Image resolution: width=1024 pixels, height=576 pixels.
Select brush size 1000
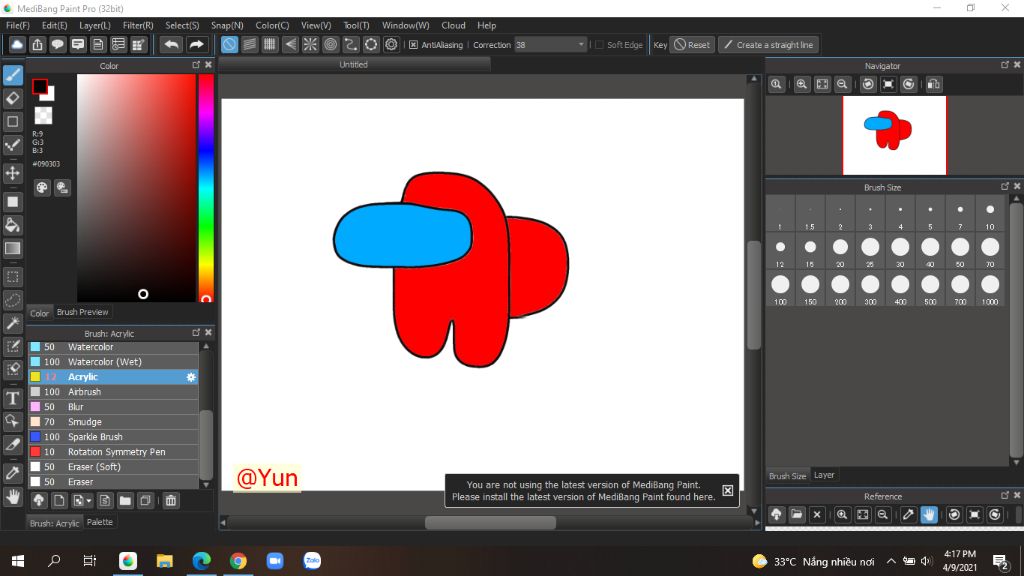pos(990,289)
